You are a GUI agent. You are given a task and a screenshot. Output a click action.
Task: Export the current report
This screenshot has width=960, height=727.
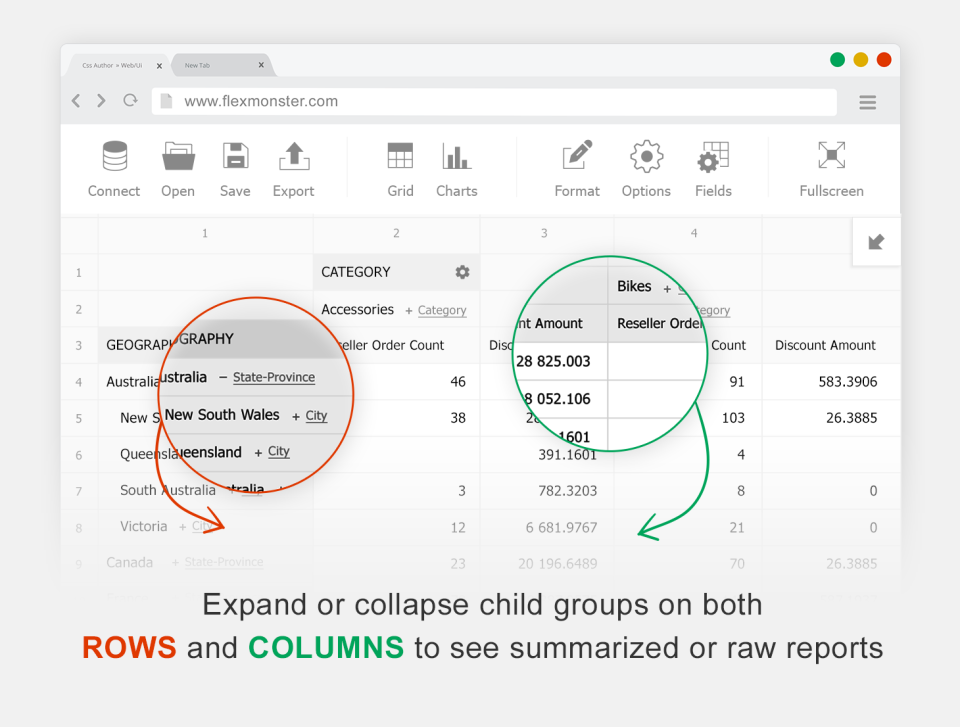(293, 168)
